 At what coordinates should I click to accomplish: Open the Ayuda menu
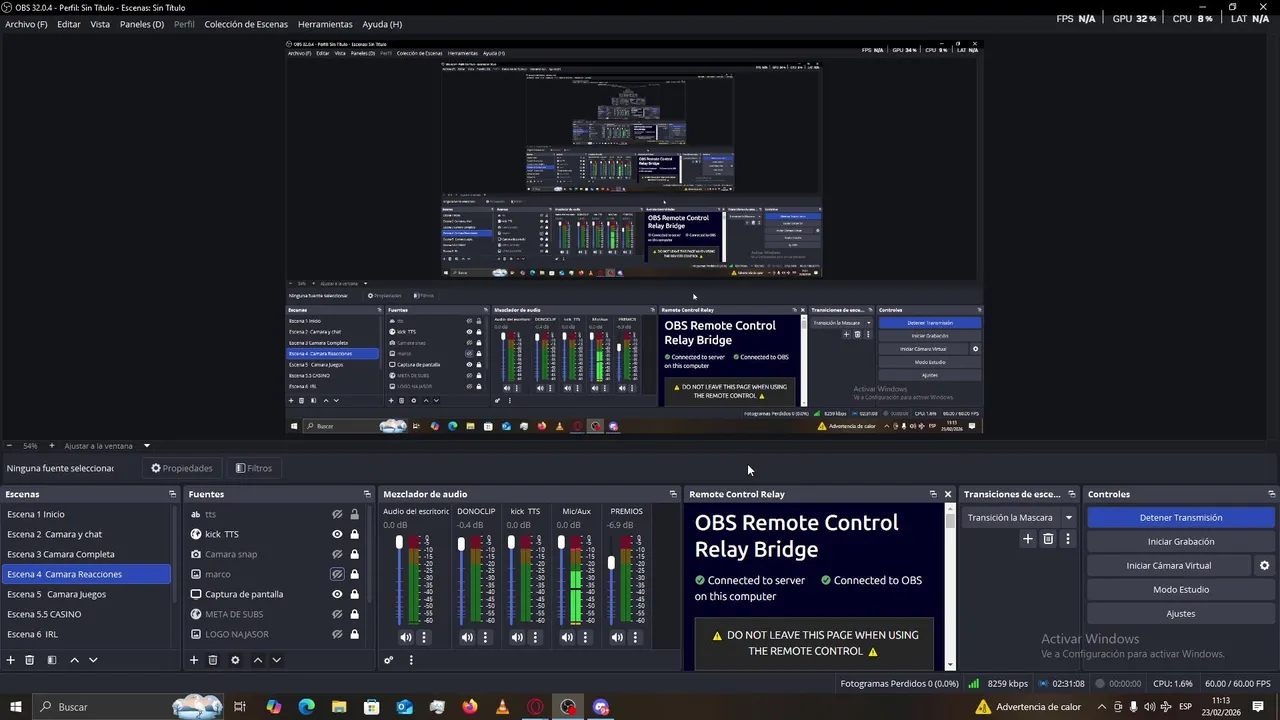(382, 24)
